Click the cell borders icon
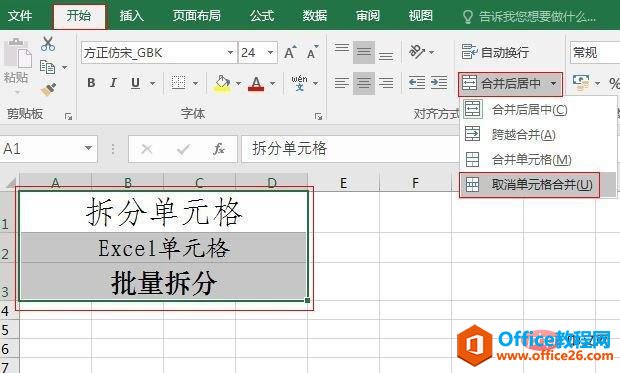This screenshot has width=620, height=373. coord(178,83)
